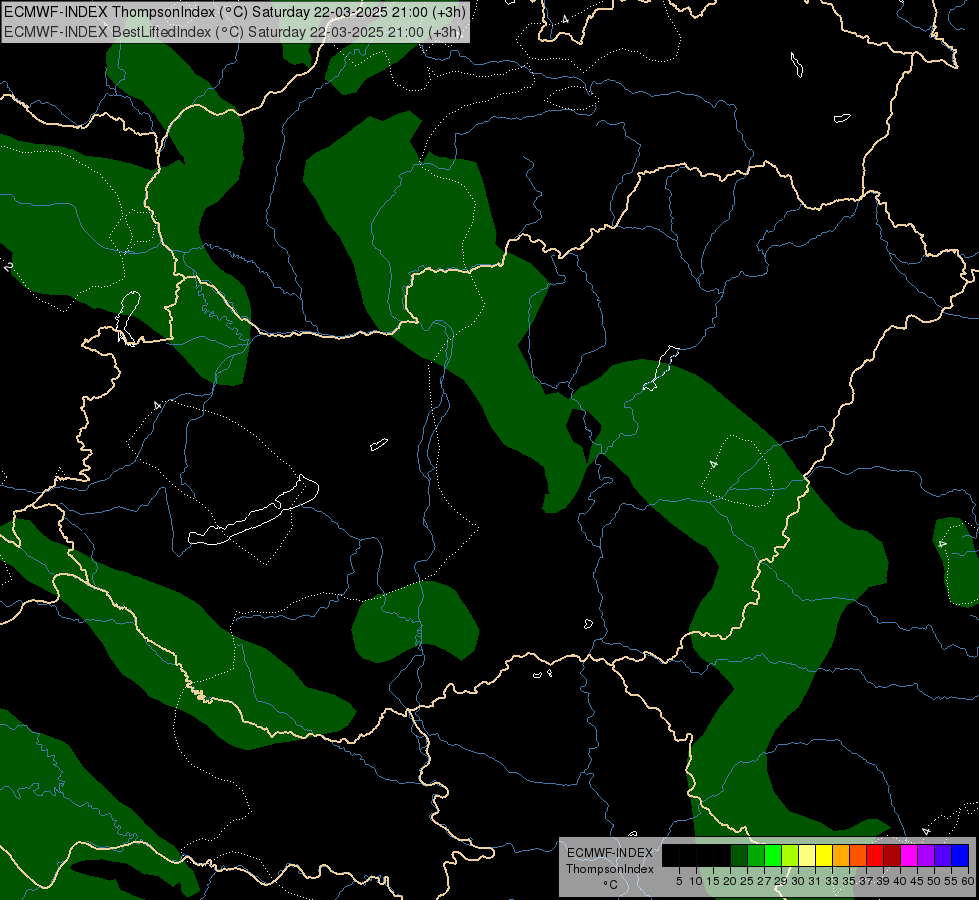Pick the light orange 33–35 legend swatch

click(x=841, y=855)
